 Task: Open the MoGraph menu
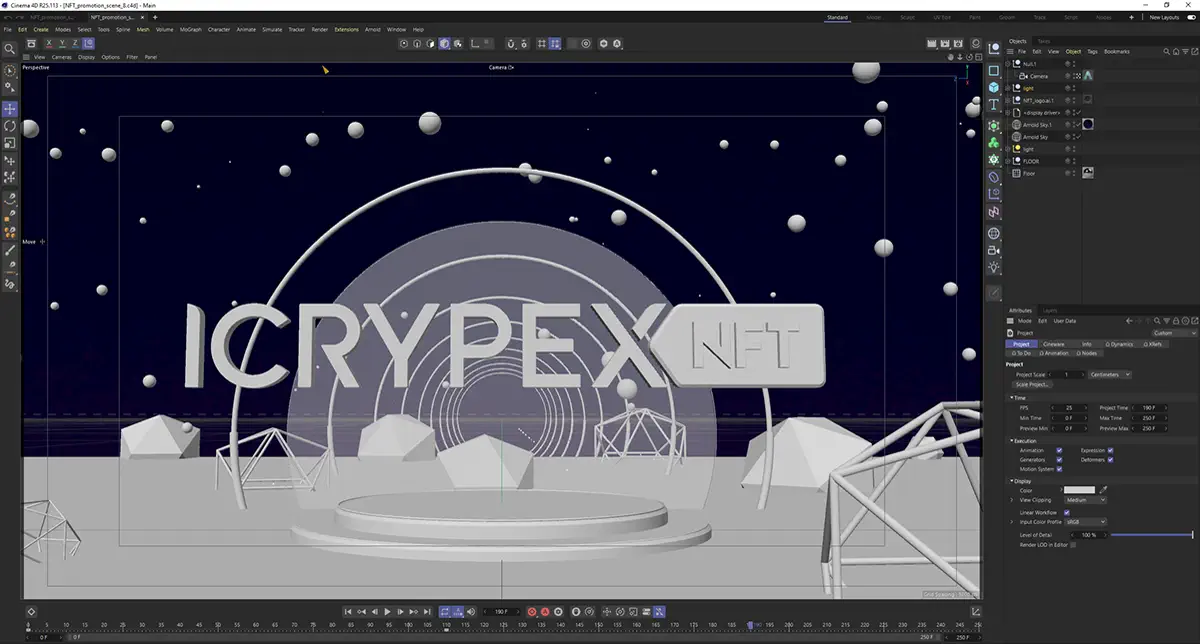[190, 29]
